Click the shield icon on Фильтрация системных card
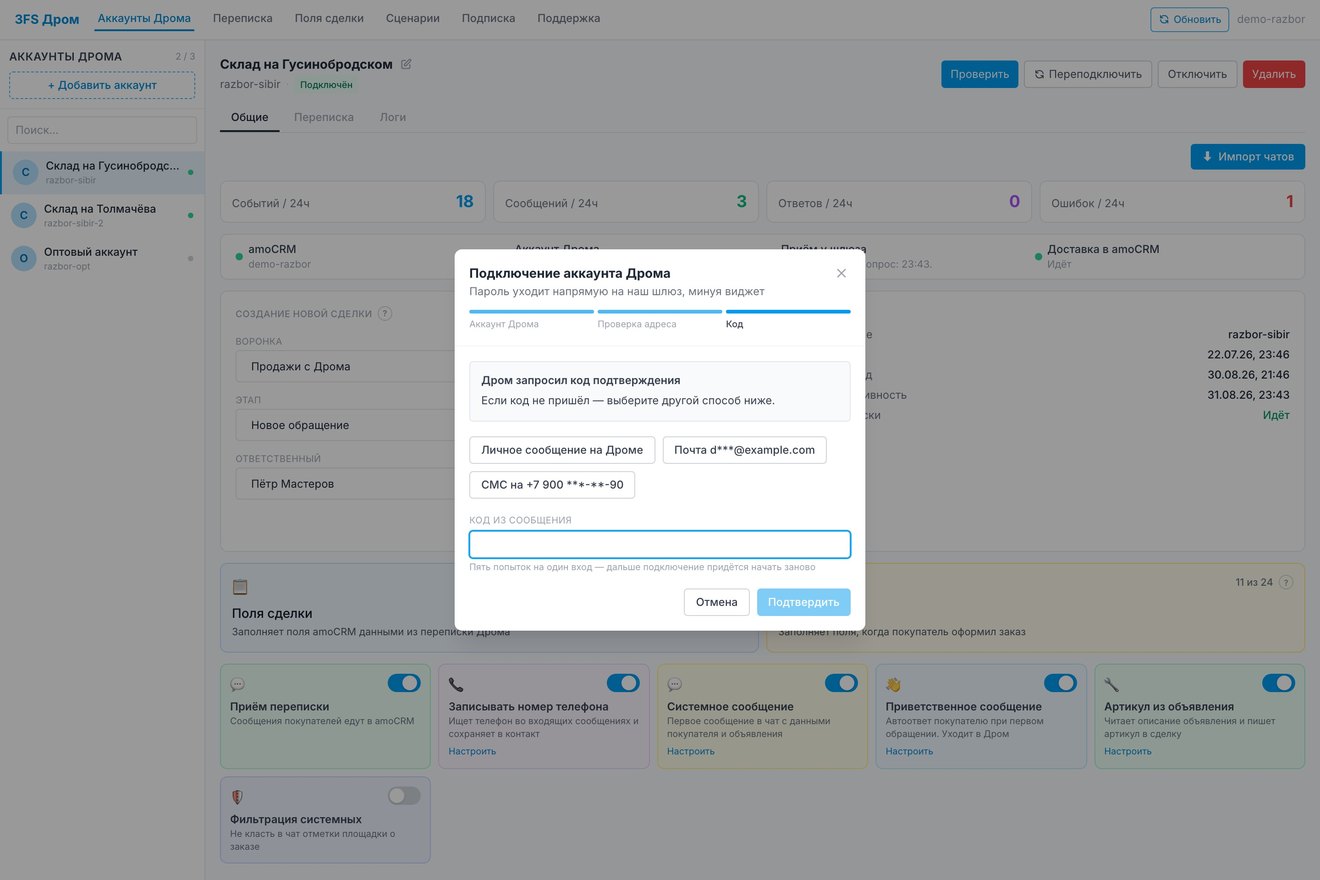This screenshot has width=1320, height=880. (238, 797)
